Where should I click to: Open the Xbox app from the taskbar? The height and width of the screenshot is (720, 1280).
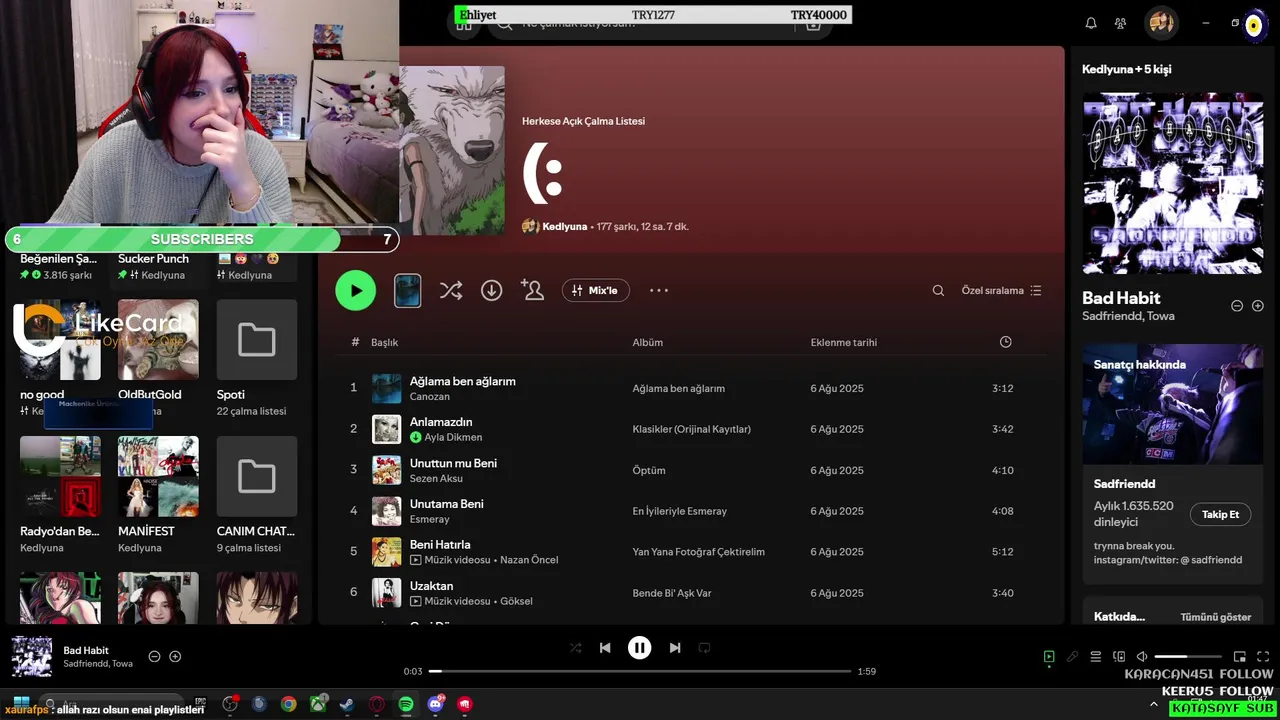pos(318,704)
